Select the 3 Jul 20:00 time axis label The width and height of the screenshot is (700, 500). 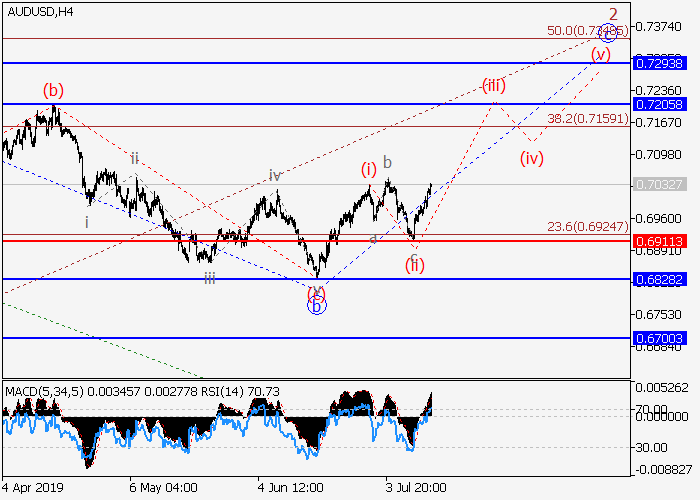tap(416, 487)
